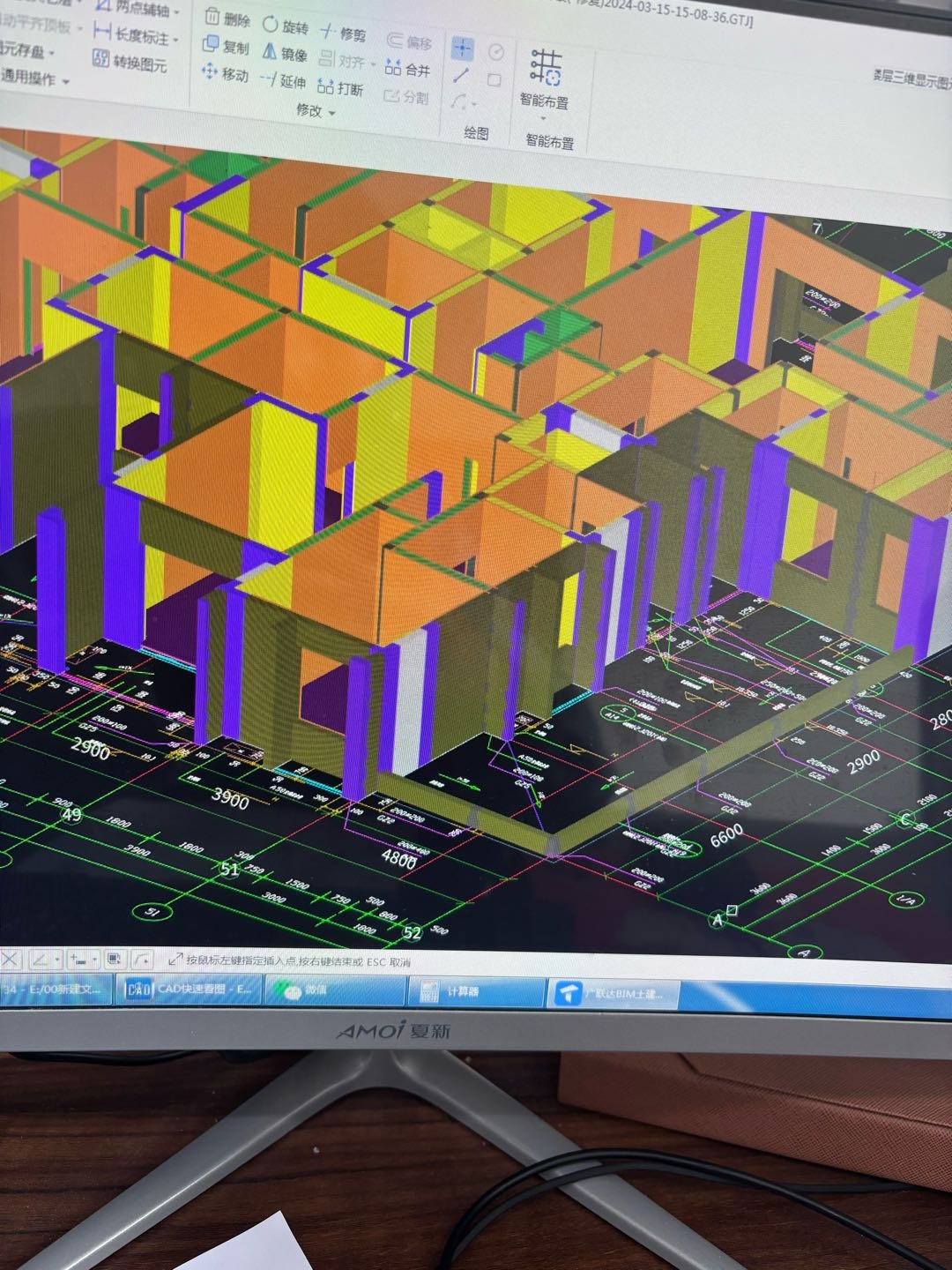952x1270 pixels.
Task: Select the rectangle drawing tool in 绘图
Action: [495, 80]
